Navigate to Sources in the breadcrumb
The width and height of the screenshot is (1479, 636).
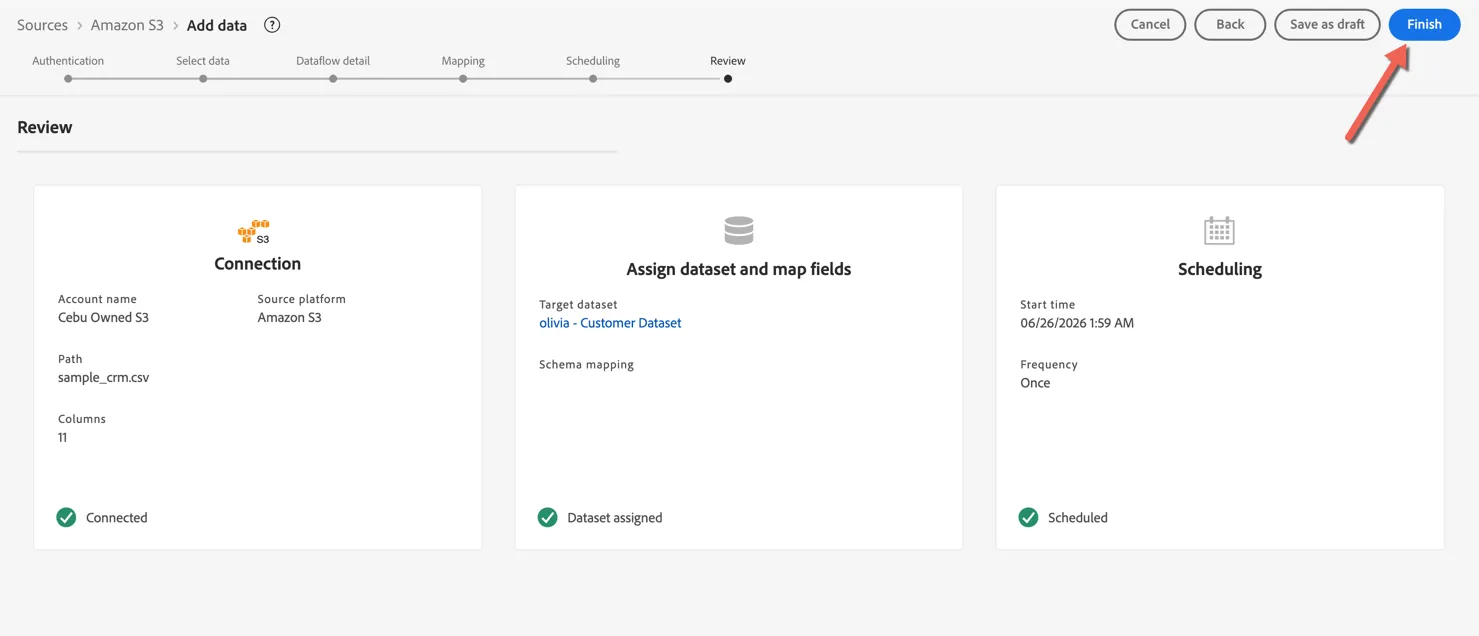(42, 25)
